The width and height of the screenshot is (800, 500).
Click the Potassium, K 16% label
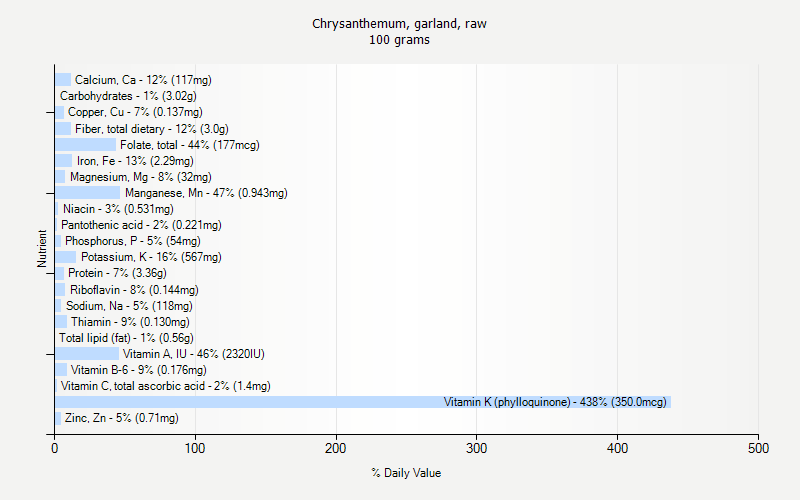(151, 257)
